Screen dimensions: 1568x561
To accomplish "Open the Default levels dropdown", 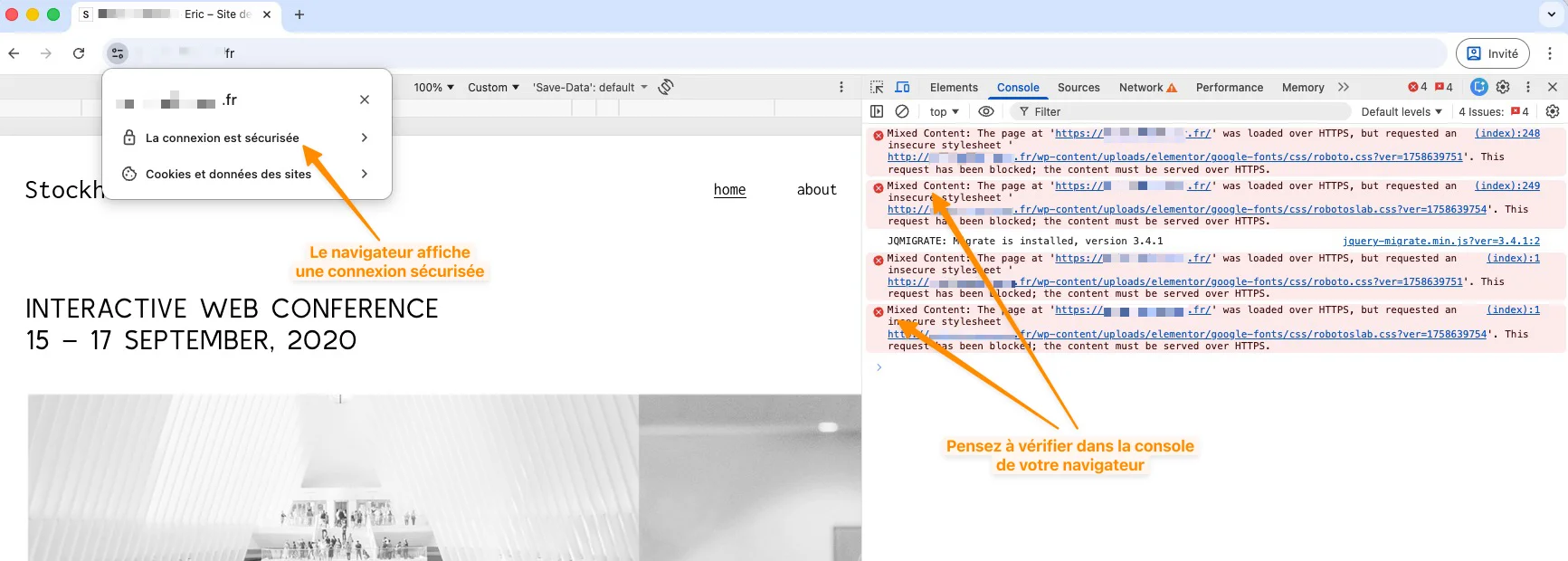I will 1401,111.
